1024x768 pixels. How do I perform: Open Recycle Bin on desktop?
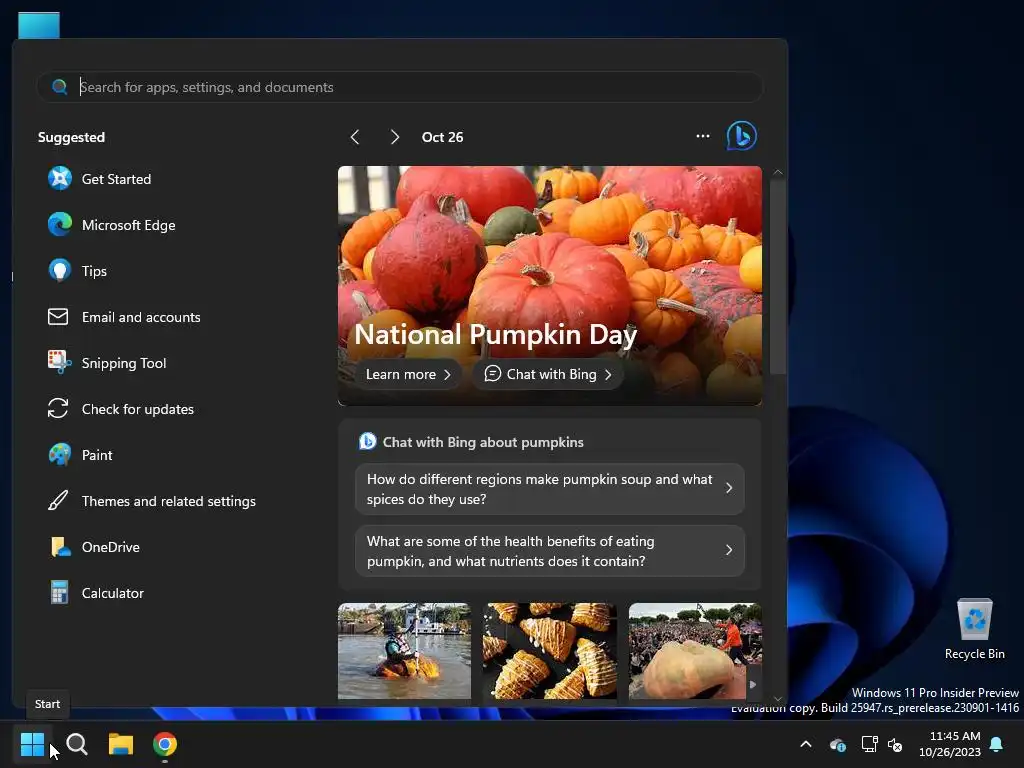(974, 630)
